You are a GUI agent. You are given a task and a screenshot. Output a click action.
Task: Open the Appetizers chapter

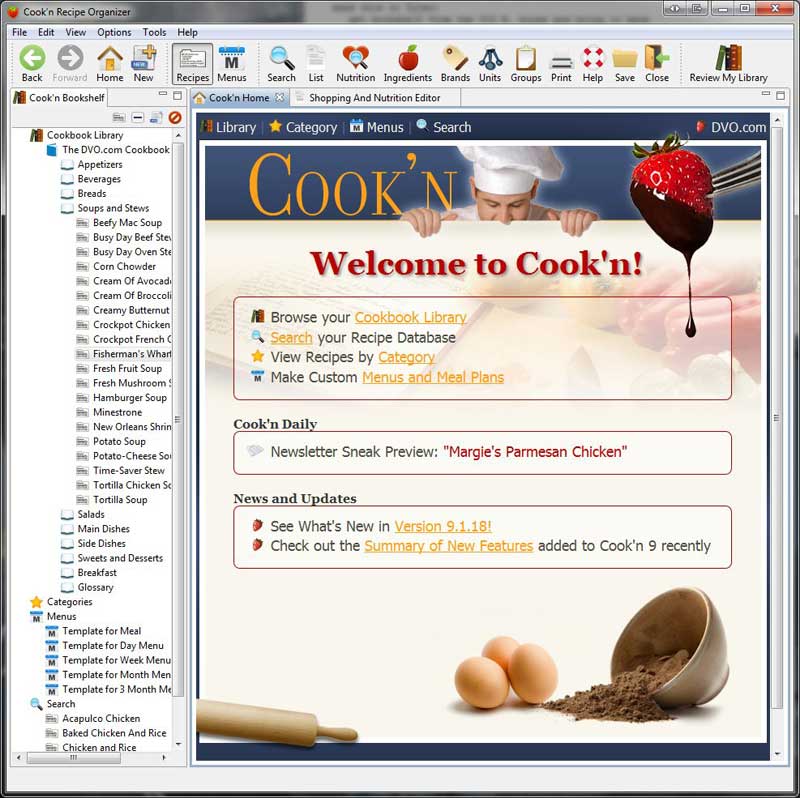tap(99, 164)
